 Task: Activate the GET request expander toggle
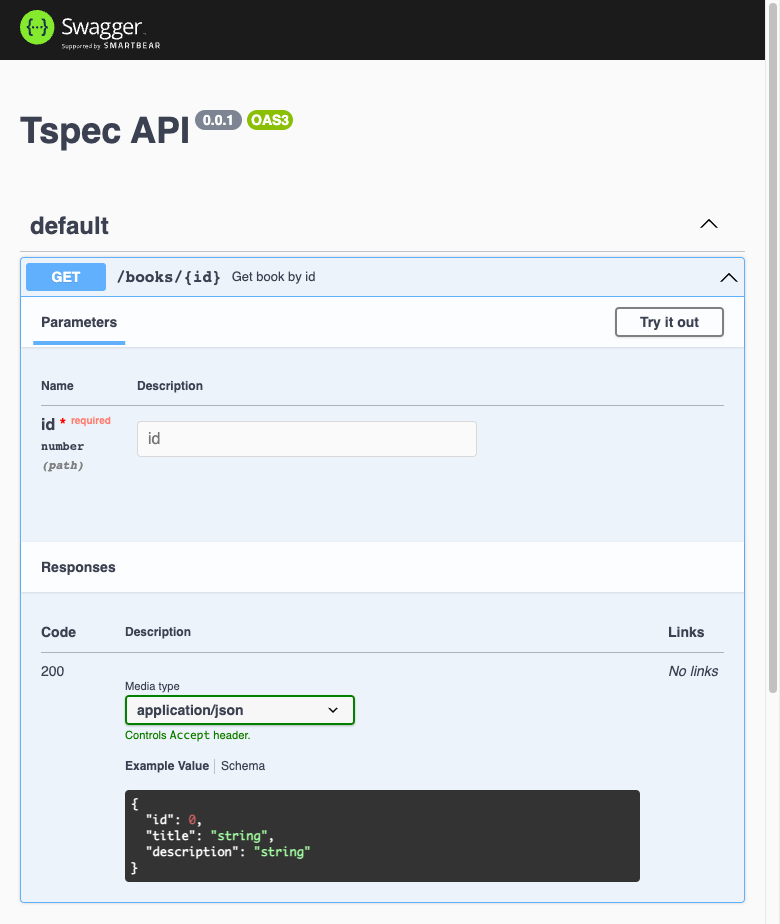pos(729,277)
